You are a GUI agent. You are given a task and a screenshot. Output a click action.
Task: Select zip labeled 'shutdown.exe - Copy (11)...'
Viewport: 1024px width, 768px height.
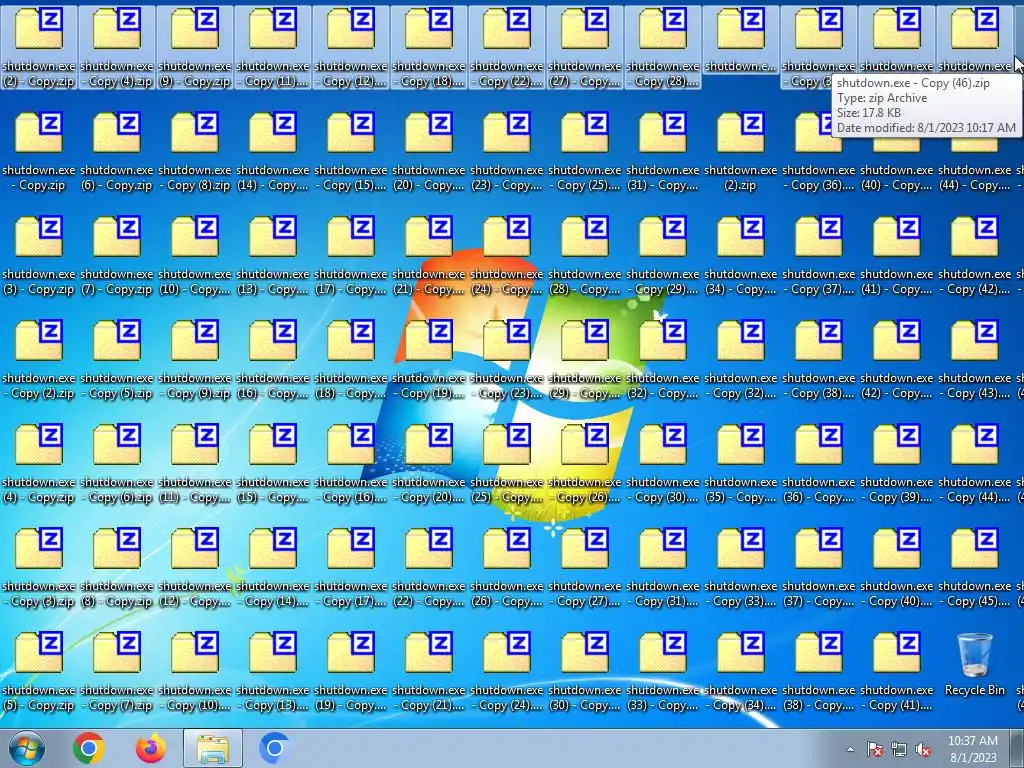(x=272, y=48)
